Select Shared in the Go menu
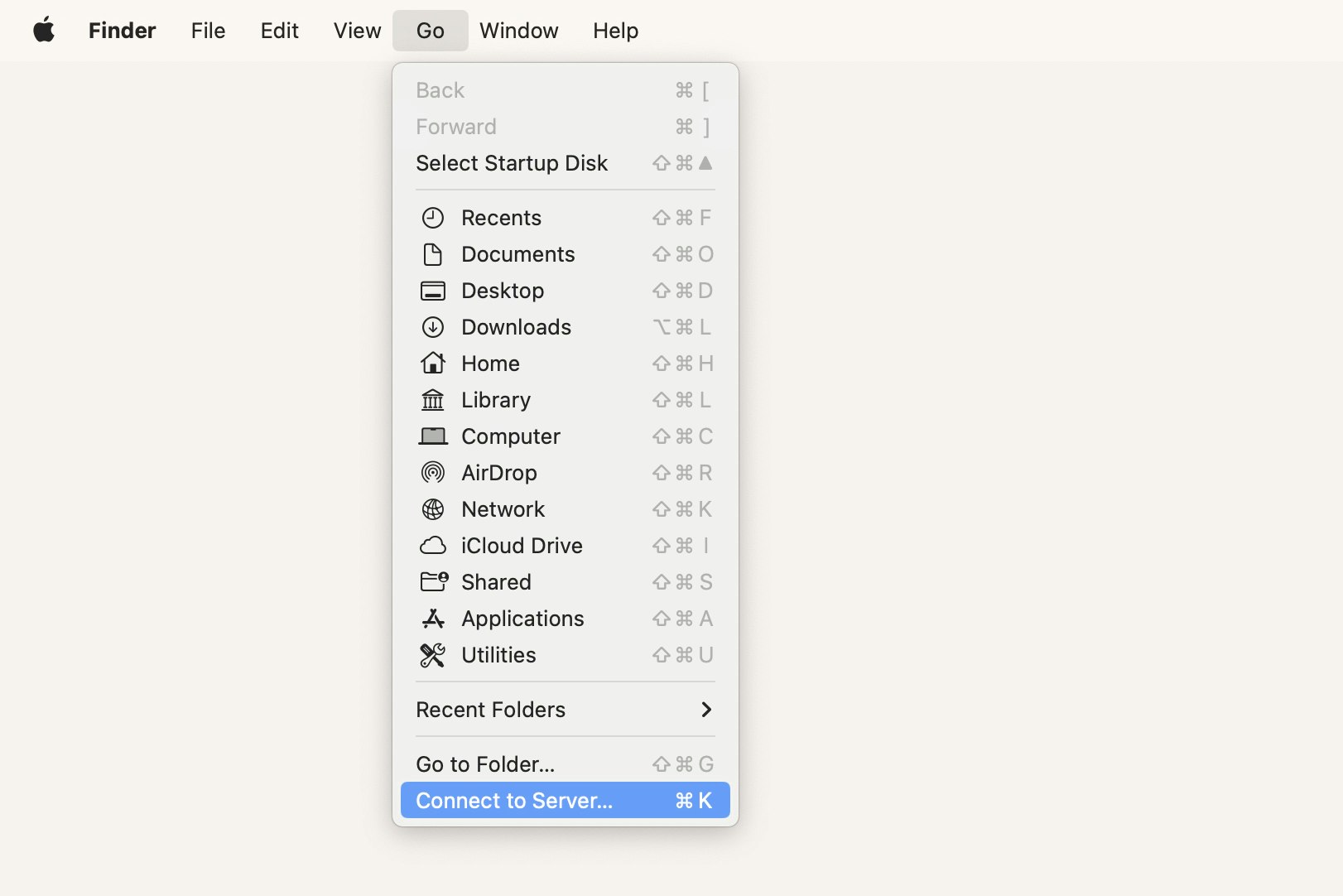Screen dimensions: 1343x896 pyautogui.click(x=566, y=582)
